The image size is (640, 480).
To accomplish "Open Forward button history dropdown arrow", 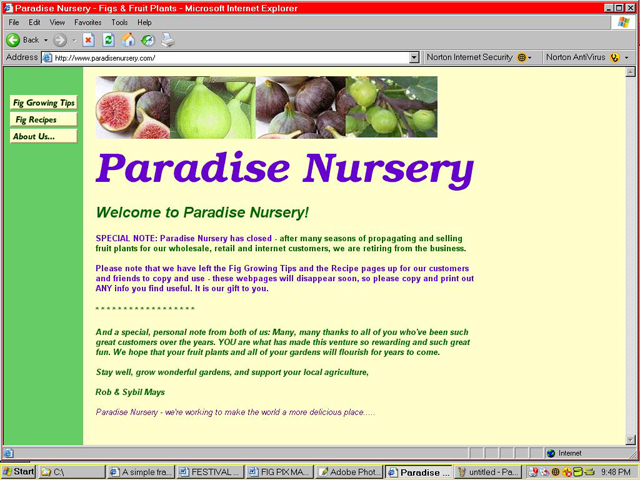I will click(74, 40).
